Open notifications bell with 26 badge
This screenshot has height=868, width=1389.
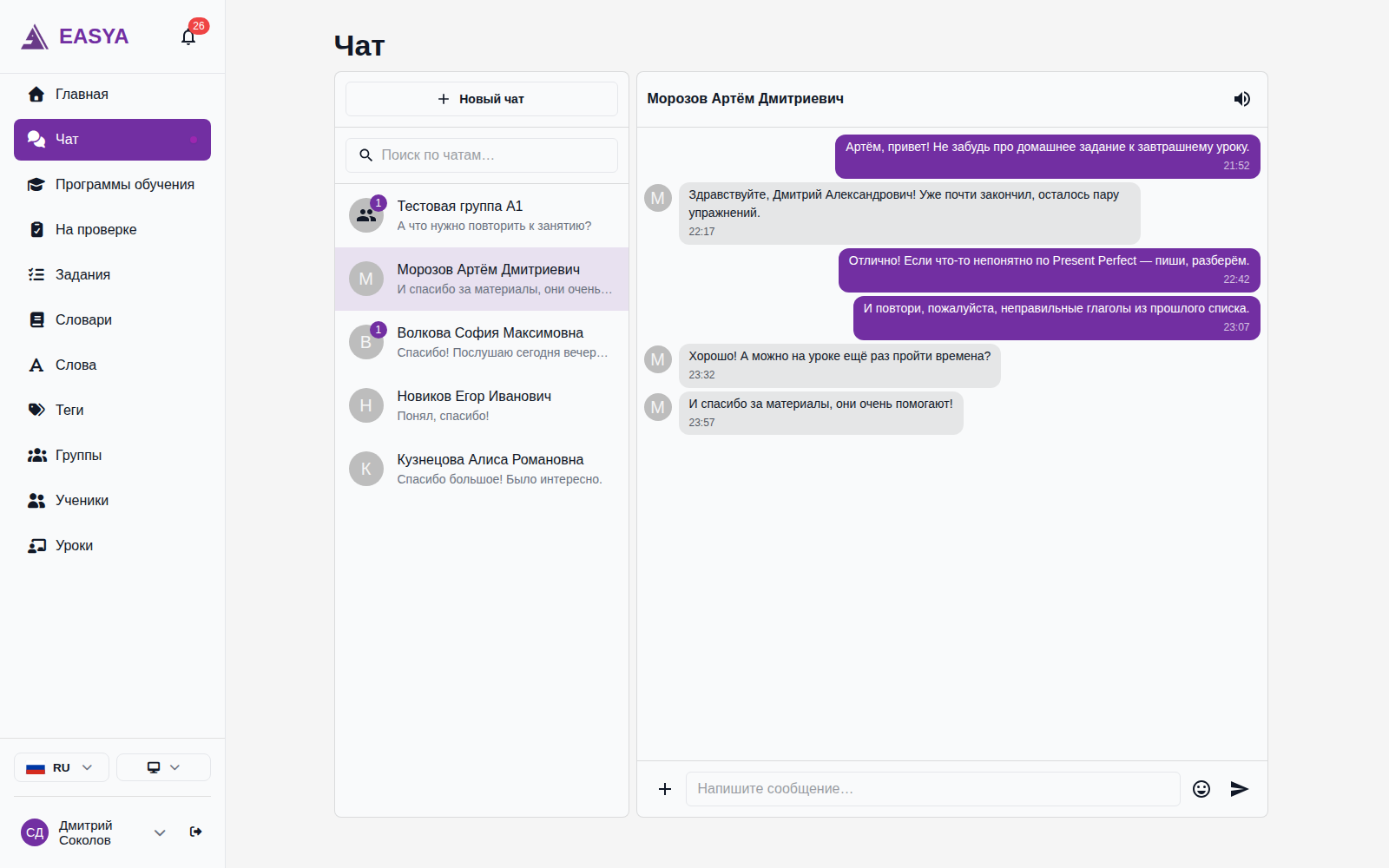pos(188,36)
